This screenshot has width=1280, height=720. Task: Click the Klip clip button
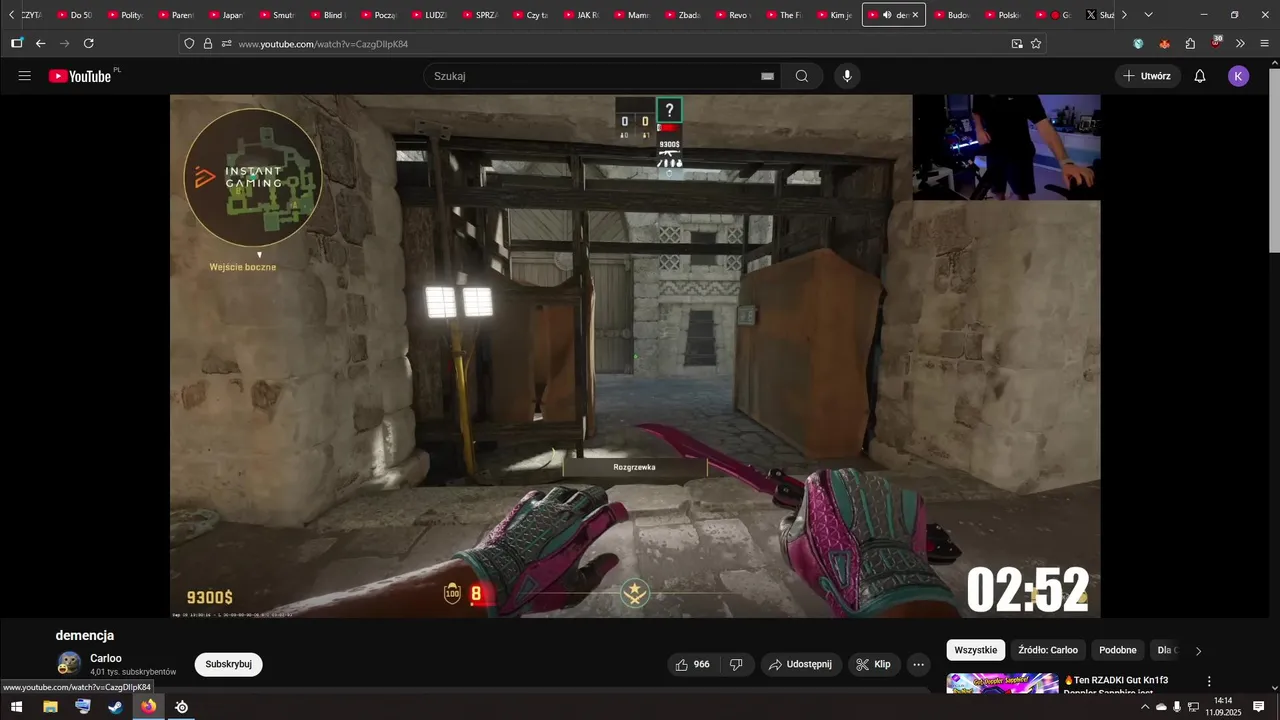[x=874, y=664]
